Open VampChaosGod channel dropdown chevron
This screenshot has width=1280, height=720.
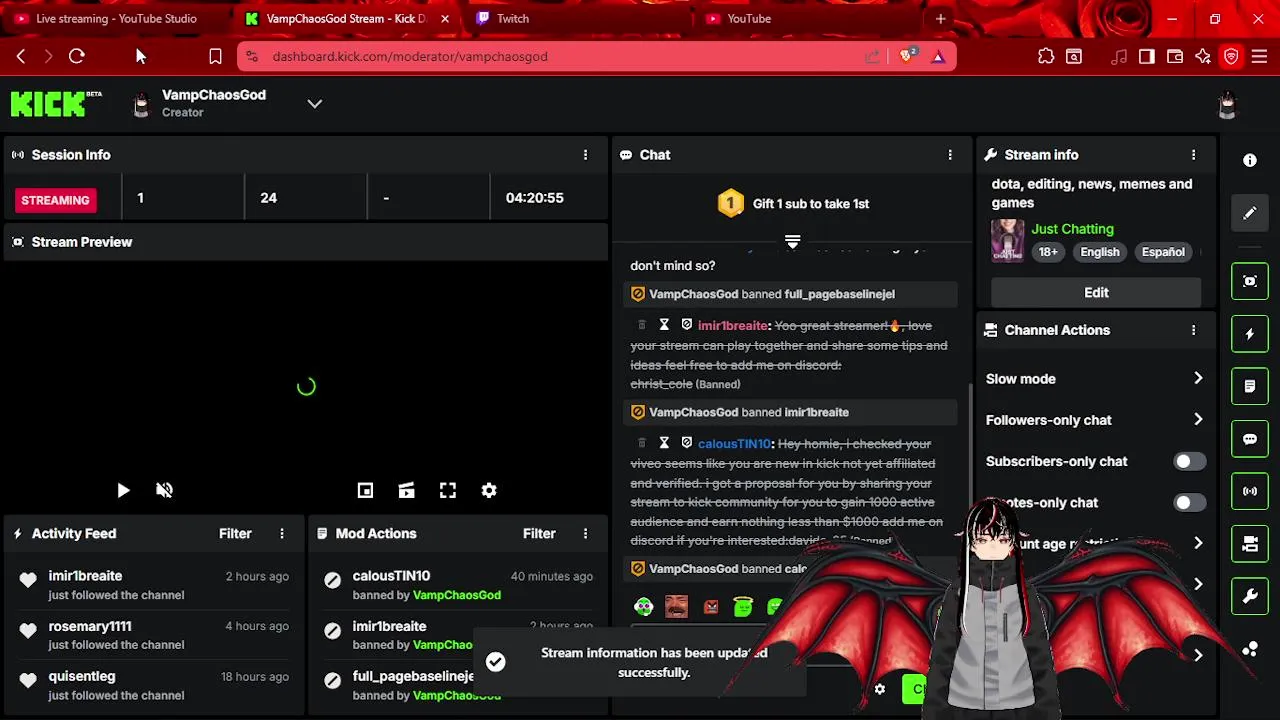pos(314,104)
